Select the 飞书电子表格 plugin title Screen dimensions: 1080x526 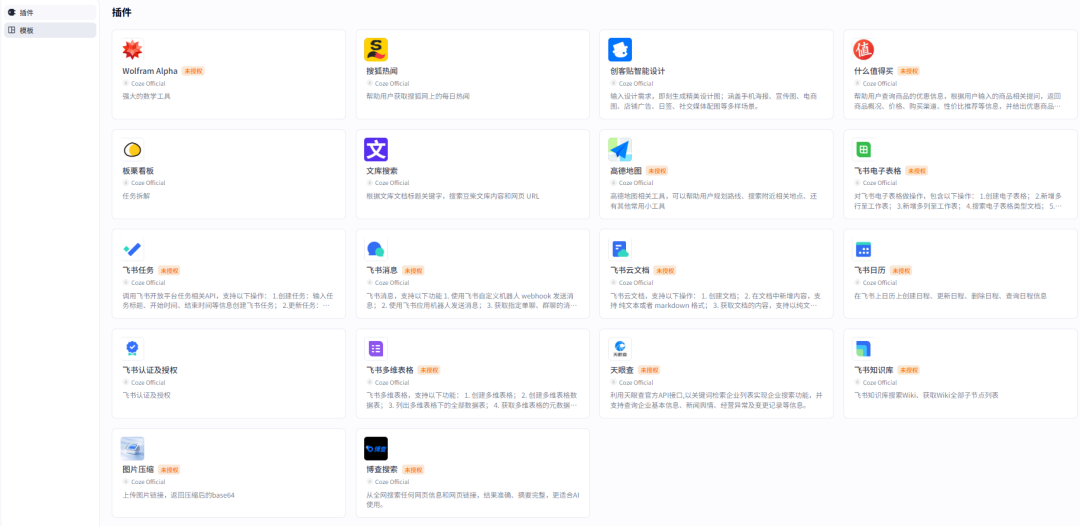click(x=878, y=171)
